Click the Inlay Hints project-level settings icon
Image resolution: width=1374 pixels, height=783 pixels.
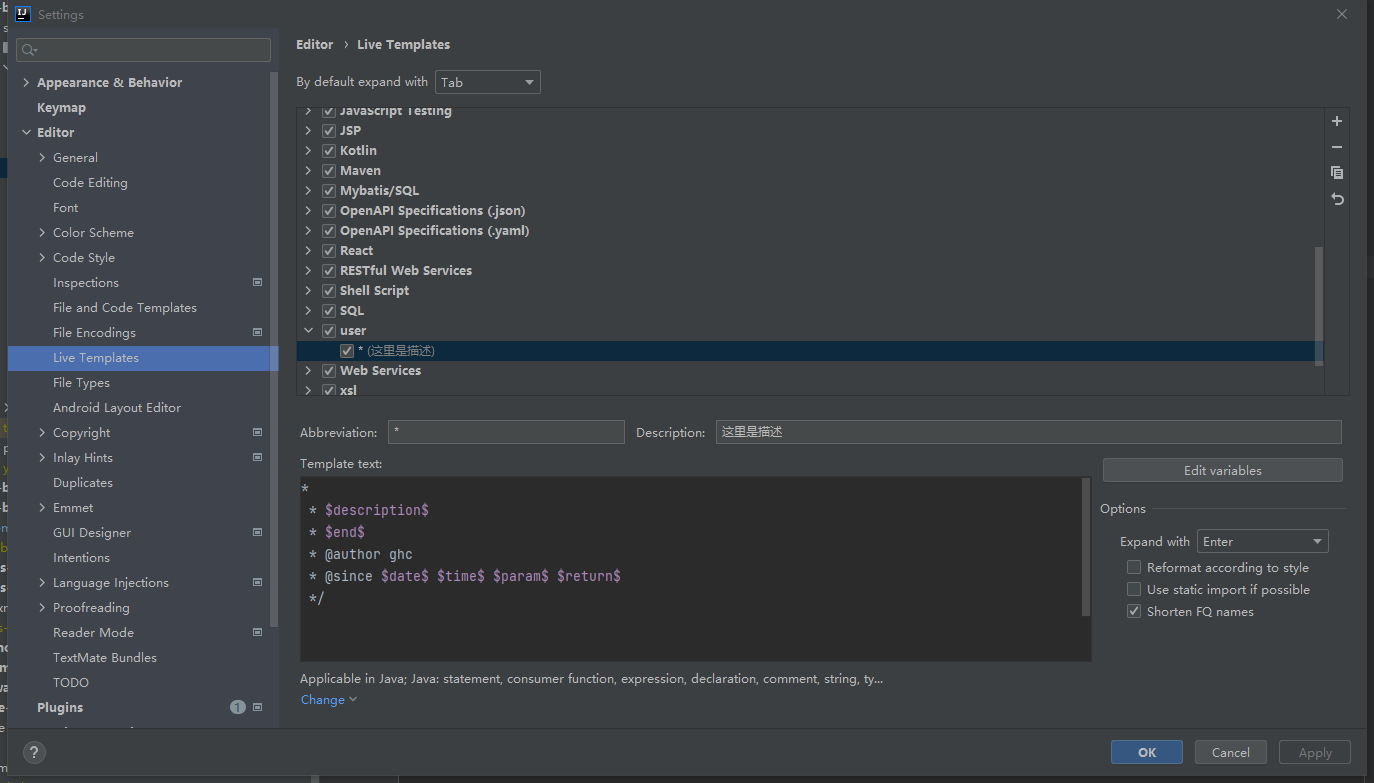(x=257, y=457)
